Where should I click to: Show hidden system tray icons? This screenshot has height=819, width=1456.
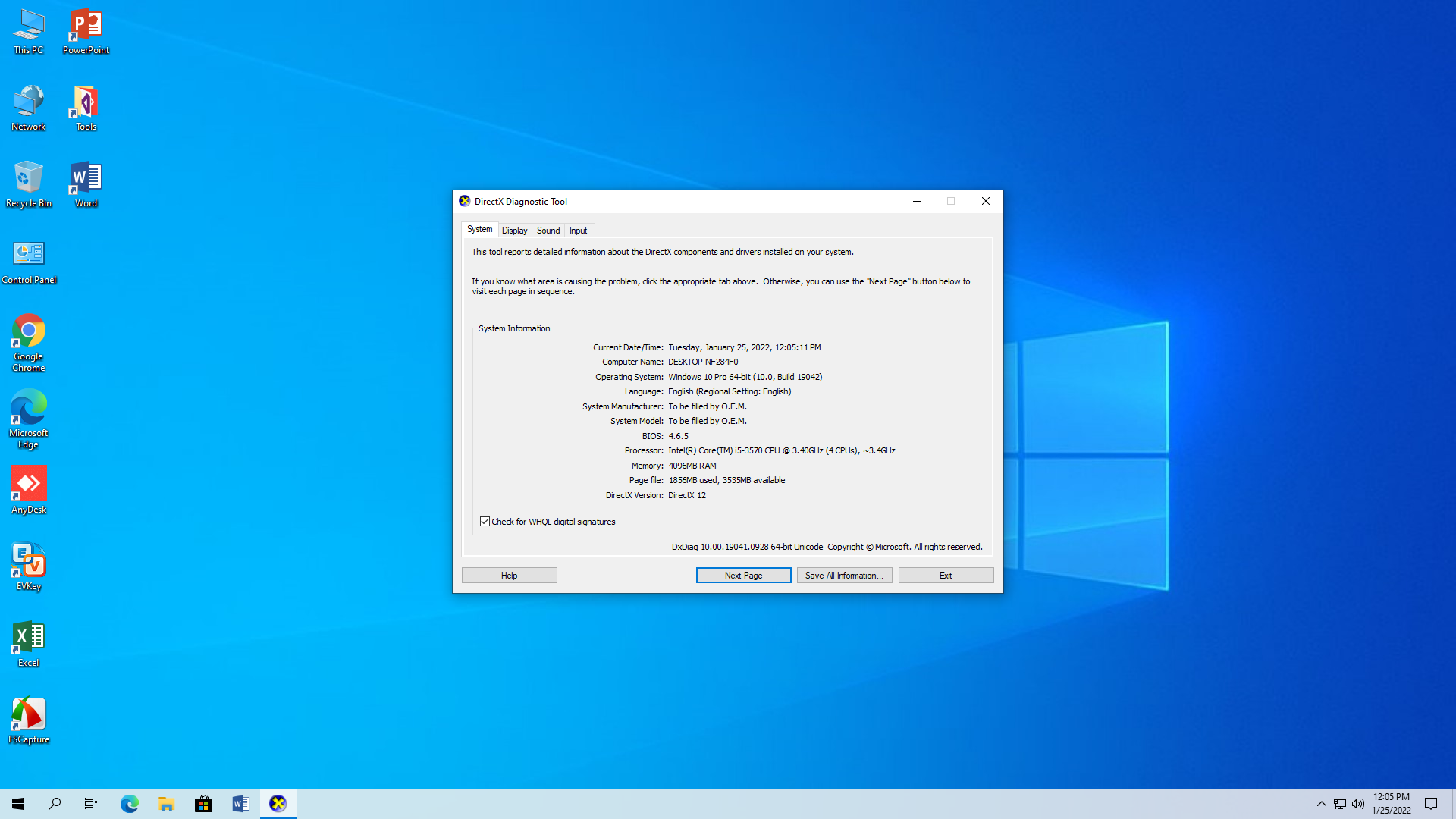[1321, 804]
